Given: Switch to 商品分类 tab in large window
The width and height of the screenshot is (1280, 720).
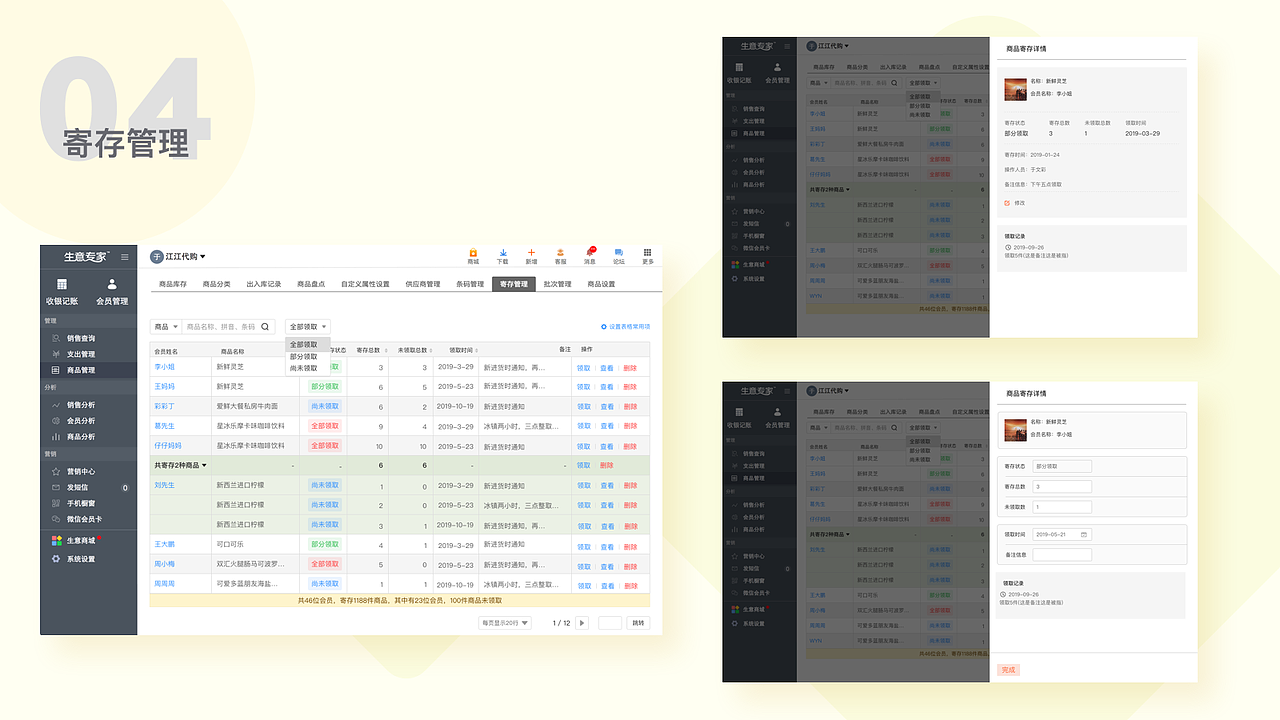Looking at the screenshot, I should (216, 284).
